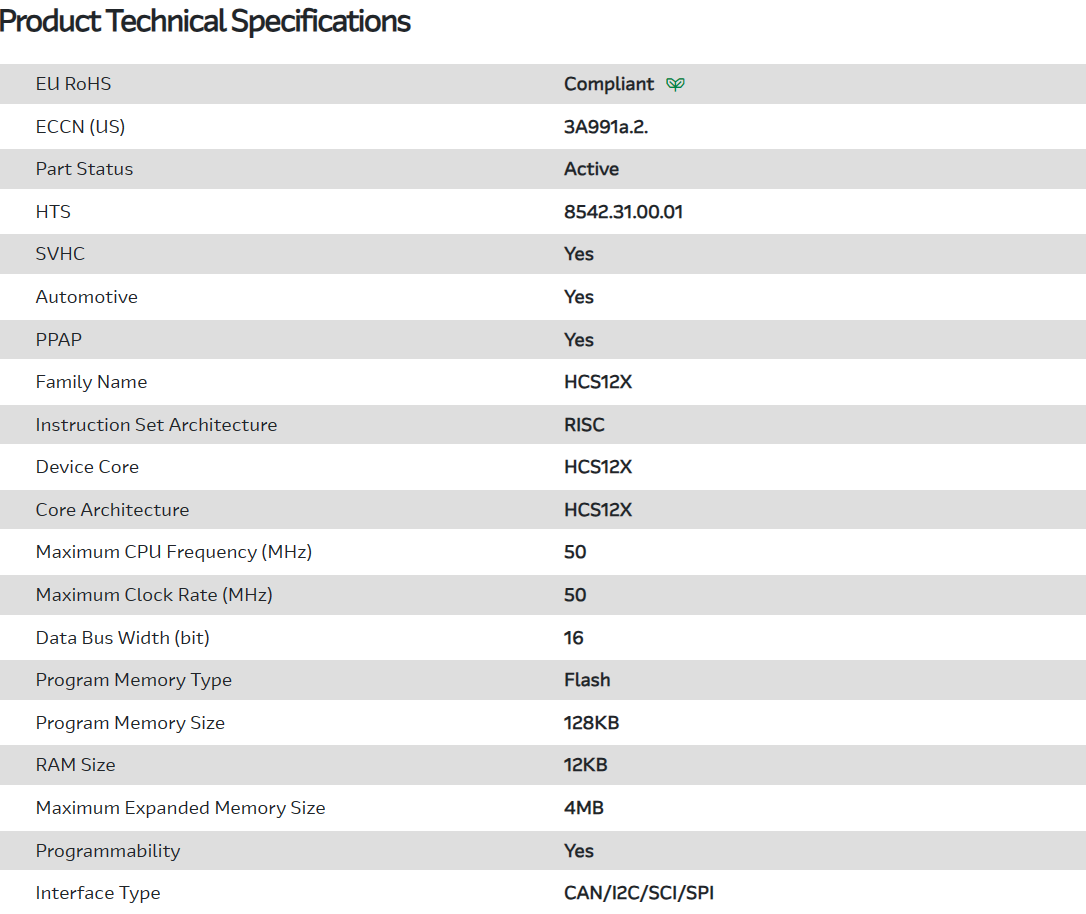Image resolution: width=1086 pixels, height=914 pixels.
Task: Click the Product Technical Specifications heading
Action: tap(205, 21)
